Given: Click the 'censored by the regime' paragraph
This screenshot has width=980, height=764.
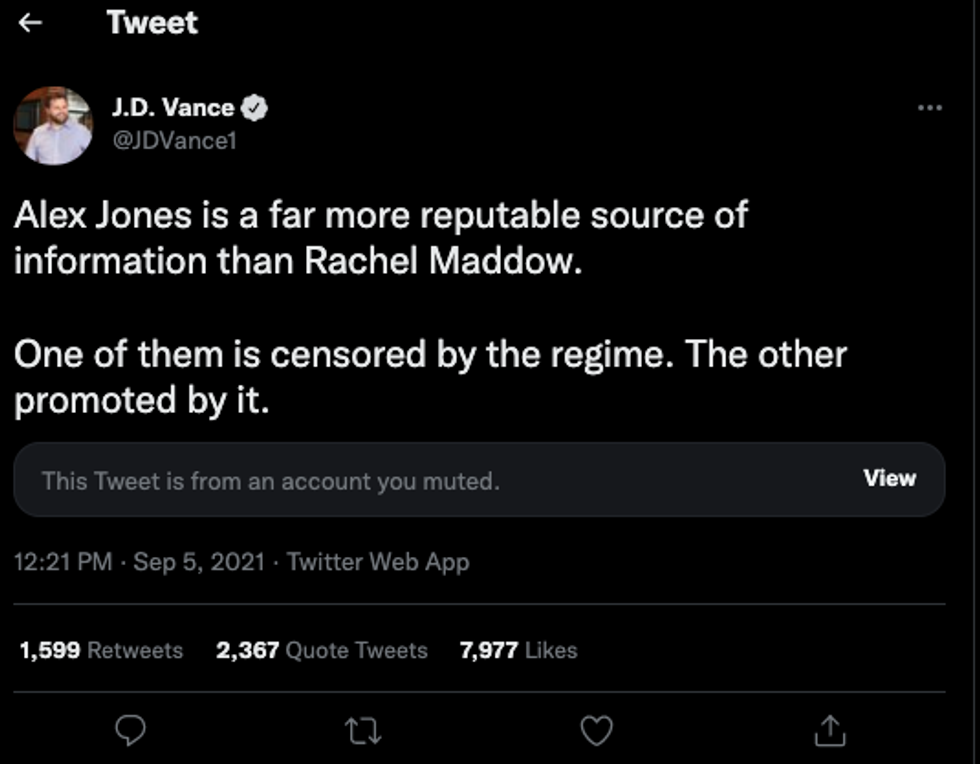Looking at the screenshot, I should tap(430, 377).
